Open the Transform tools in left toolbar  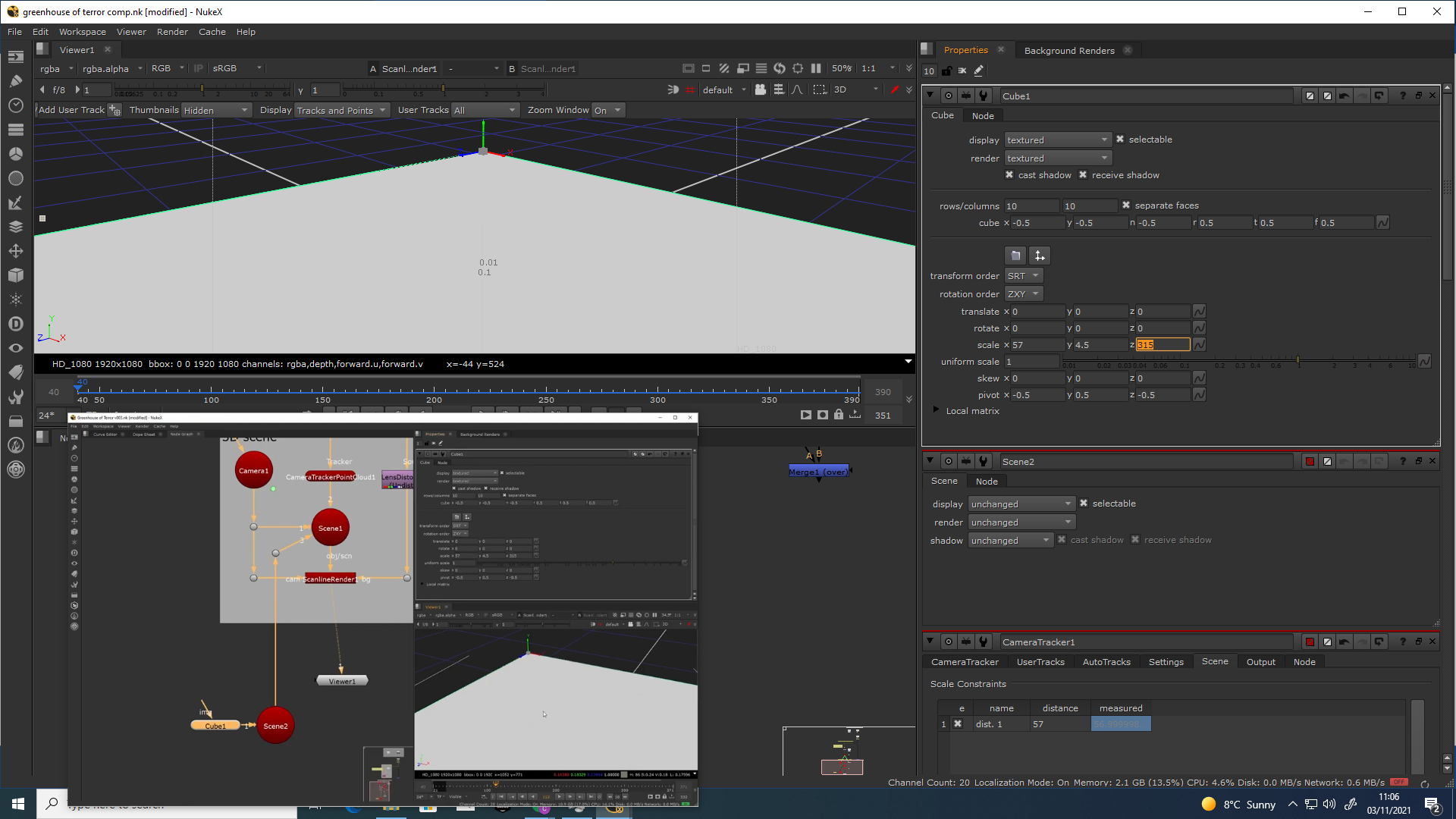[x=15, y=251]
